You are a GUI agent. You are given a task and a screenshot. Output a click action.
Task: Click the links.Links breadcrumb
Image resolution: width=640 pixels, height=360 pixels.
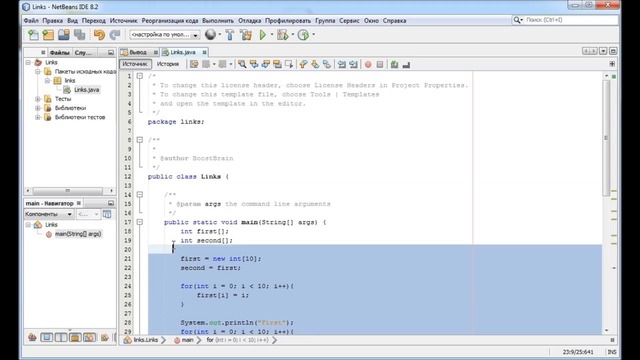tap(145, 340)
